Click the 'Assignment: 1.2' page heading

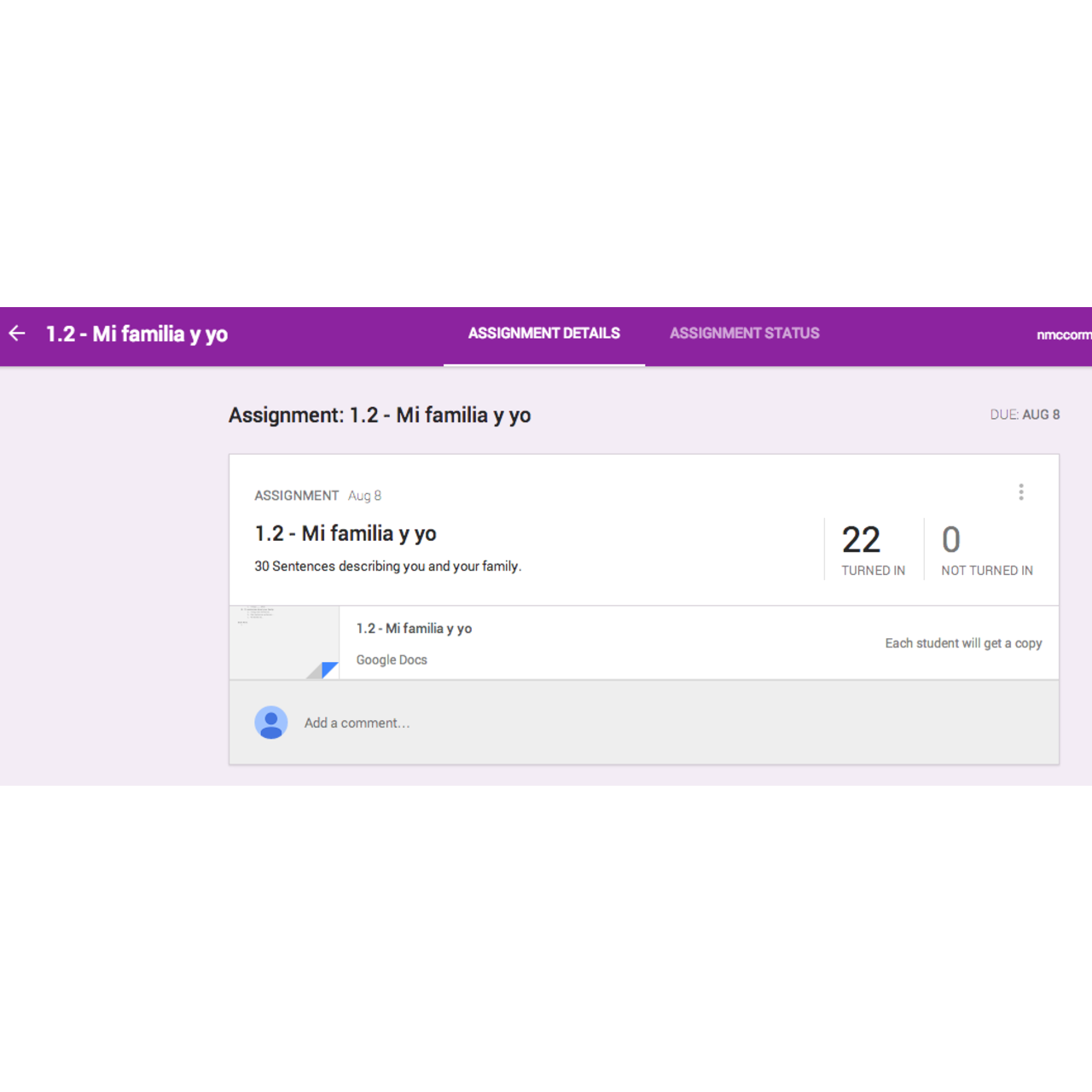pyautogui.click(x=380, y=415)
